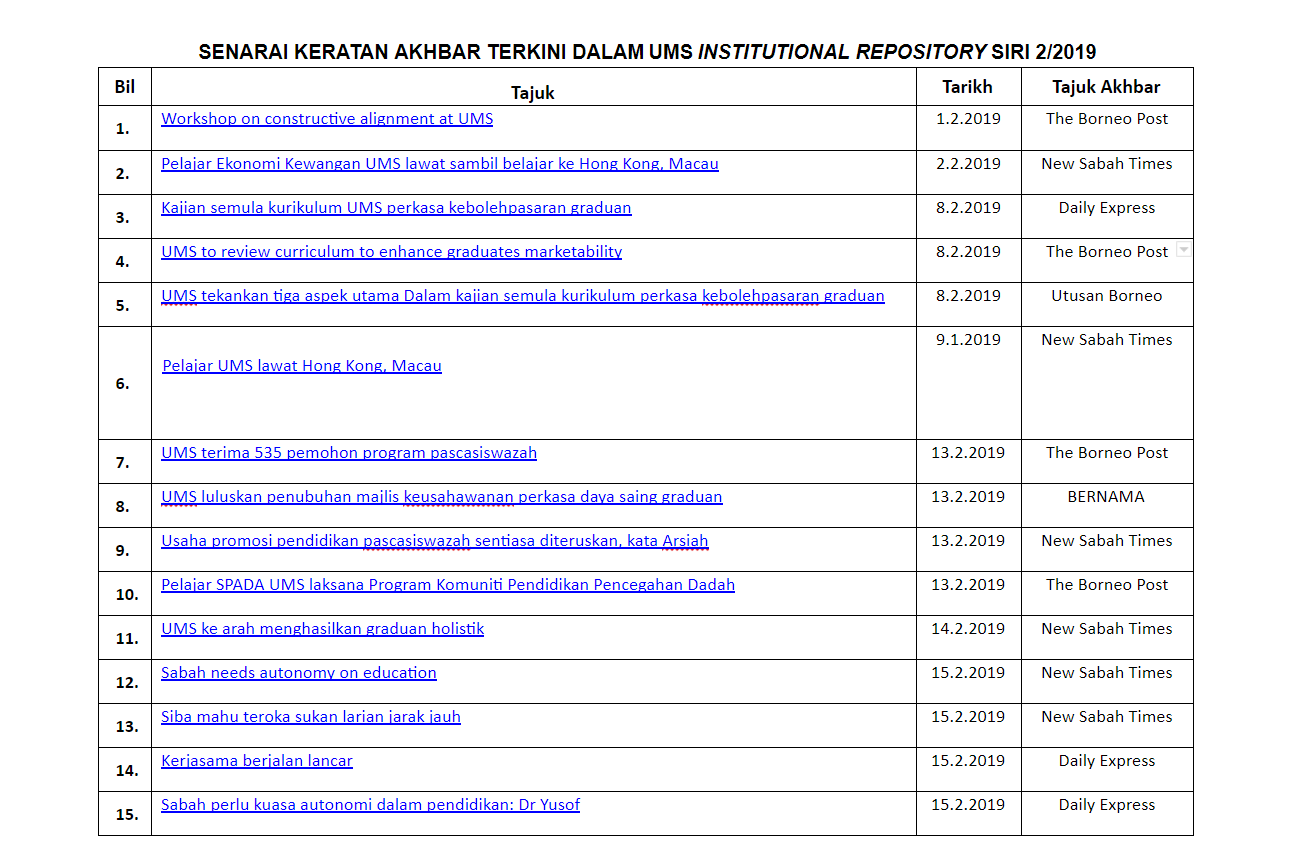Click row number 10. in Bil column
1294x852 pixels.
click(126, 594)
